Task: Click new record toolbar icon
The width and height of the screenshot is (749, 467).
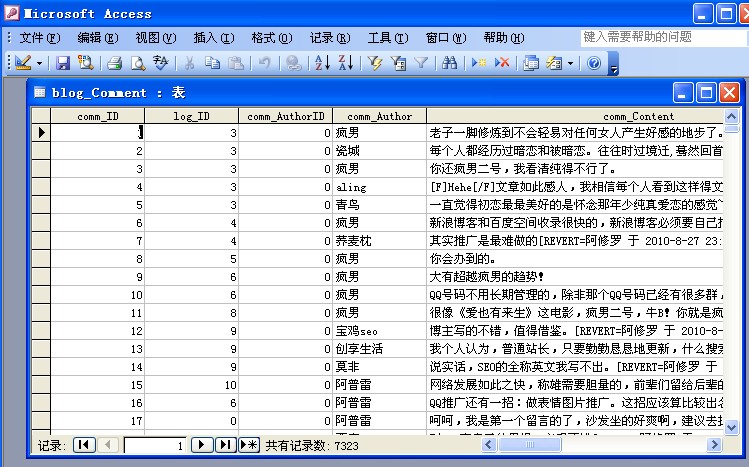Action: [x=479, y=63]
